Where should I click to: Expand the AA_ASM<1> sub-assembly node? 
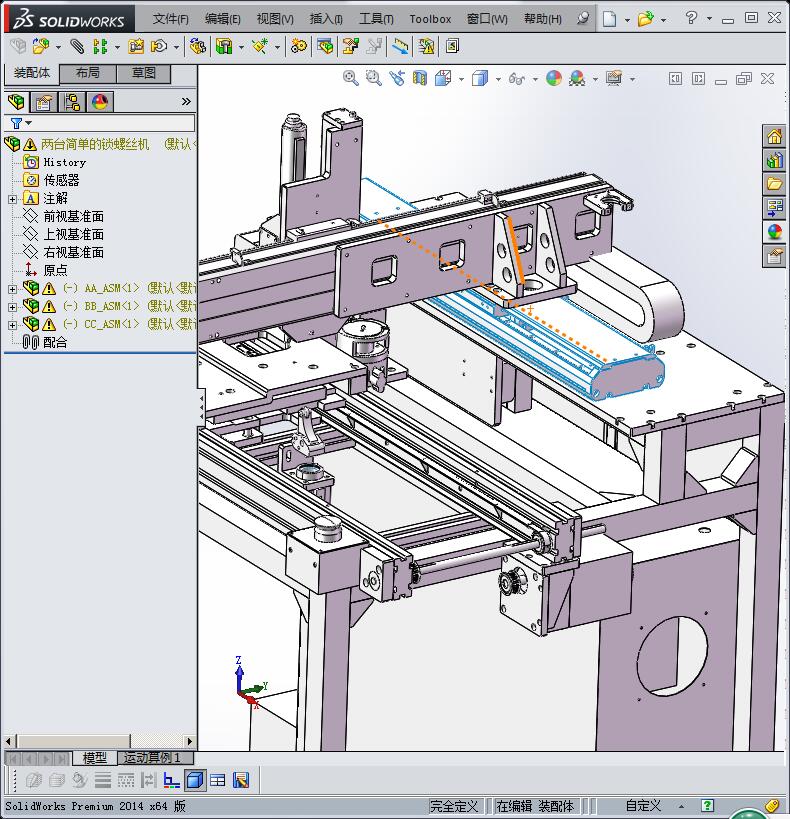(x=12, y=289)
